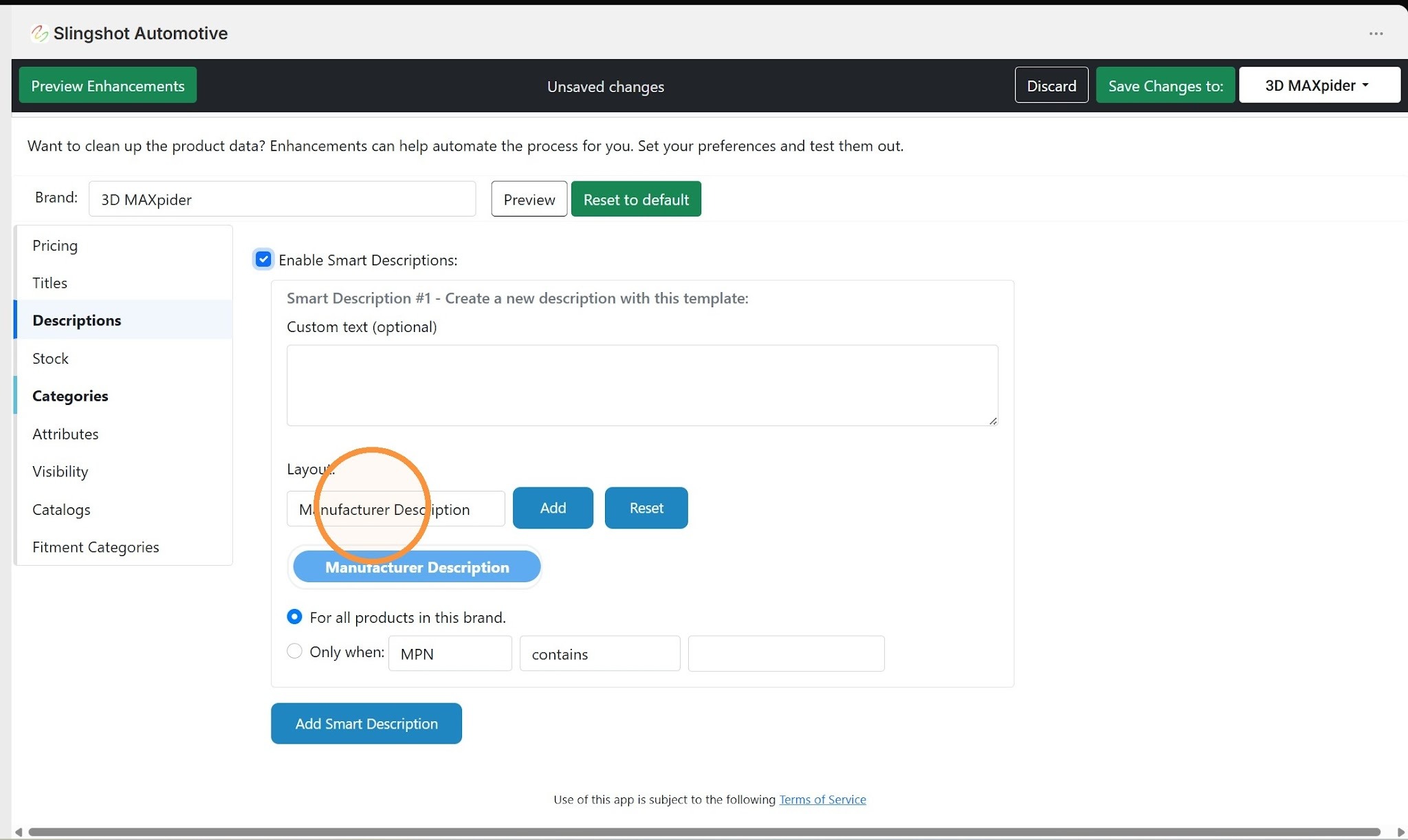Screen dimensions: 1408x840
Task: Click the scroll right arrow
Action: point(1400,832)
